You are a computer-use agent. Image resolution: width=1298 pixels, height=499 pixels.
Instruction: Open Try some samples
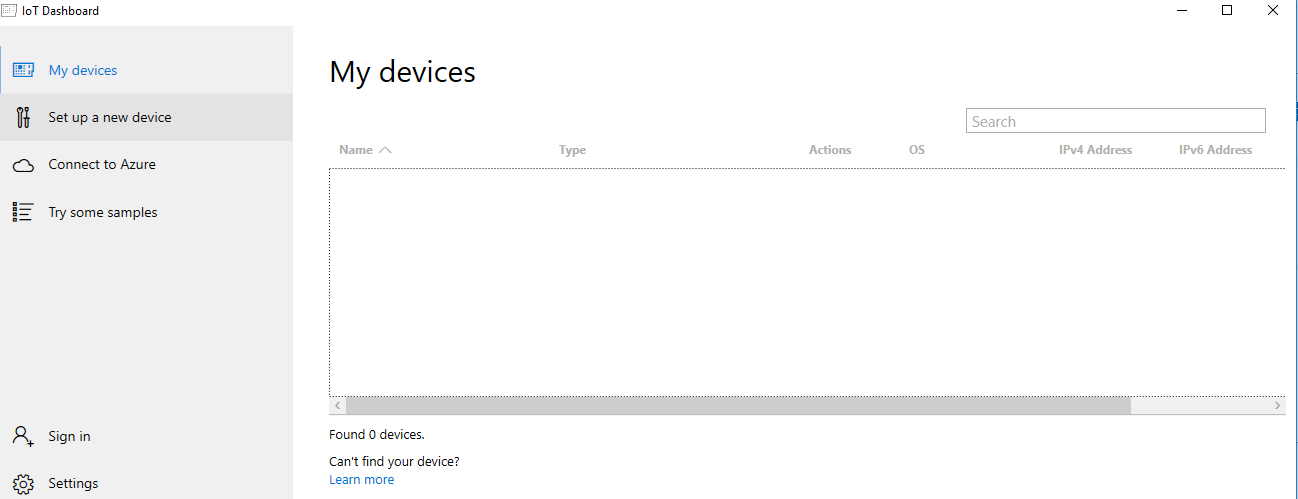[x=146, y=212]
